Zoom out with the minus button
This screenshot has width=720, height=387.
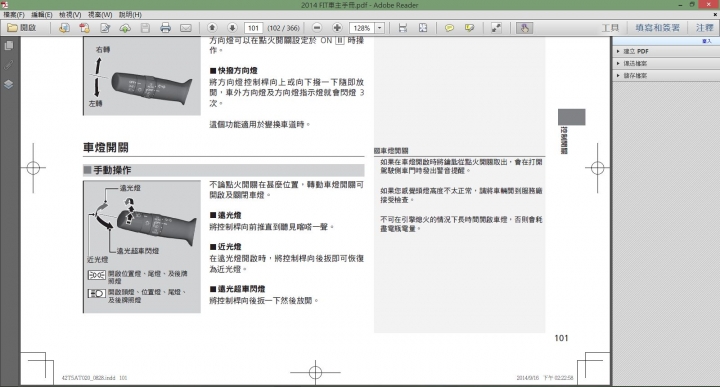316,28
